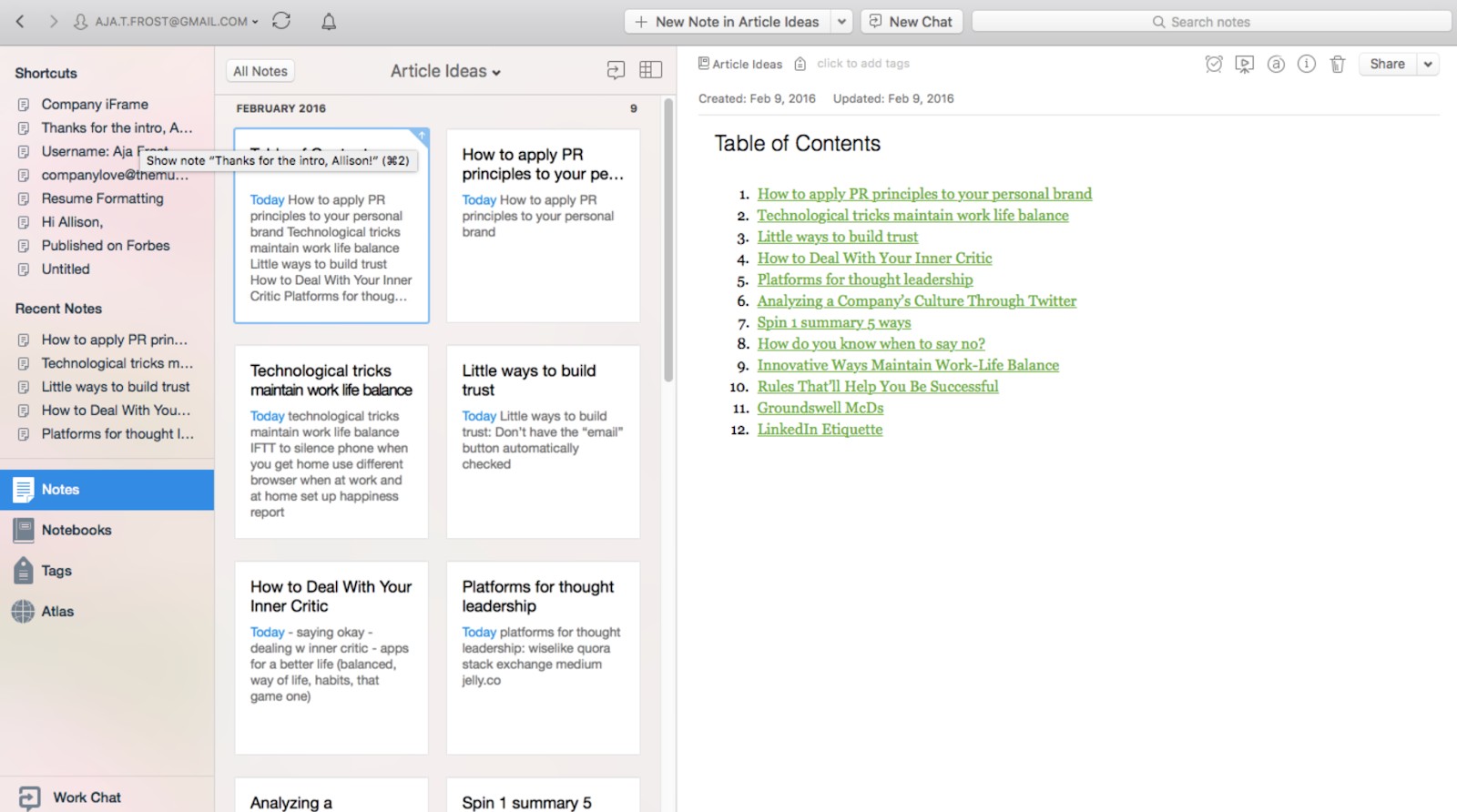1457x812 pixels.
Task: Click the share notebook icon
Action: tap(616, 70)
